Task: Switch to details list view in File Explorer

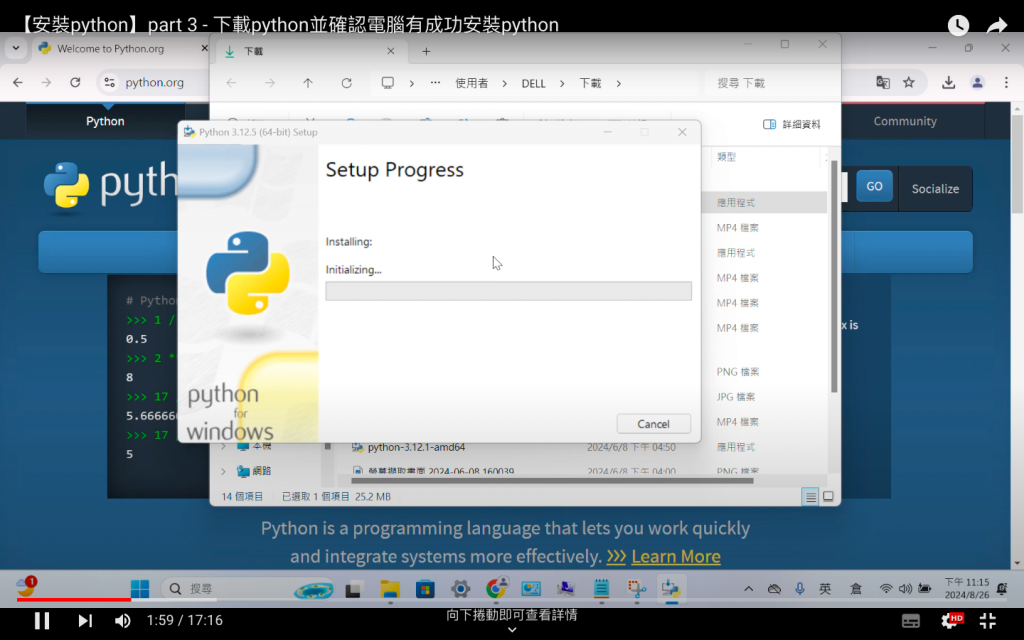Action: [x=810, y=497]
